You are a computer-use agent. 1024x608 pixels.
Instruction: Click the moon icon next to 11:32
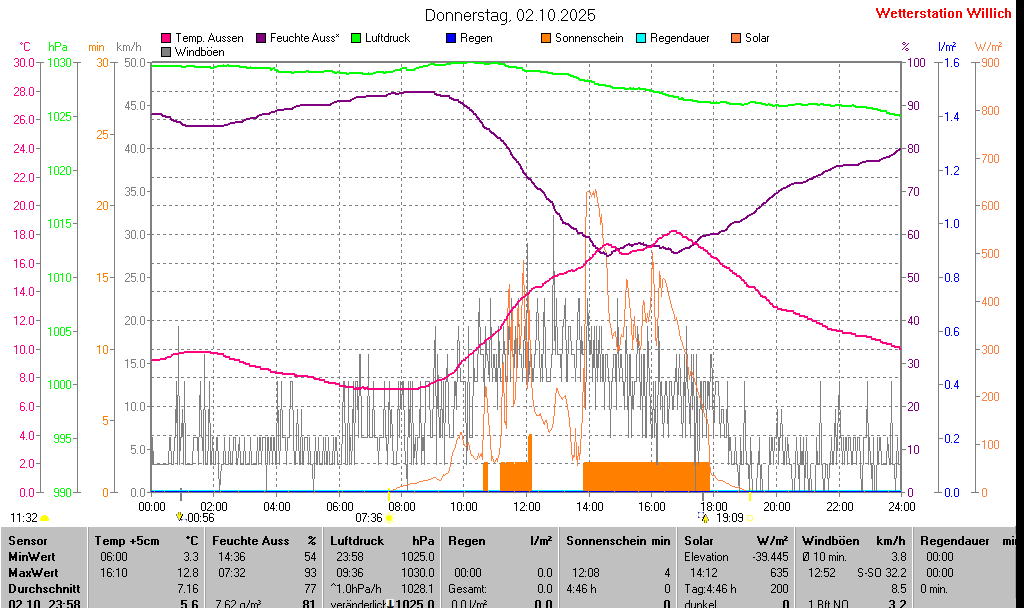(x=45, y=518)
